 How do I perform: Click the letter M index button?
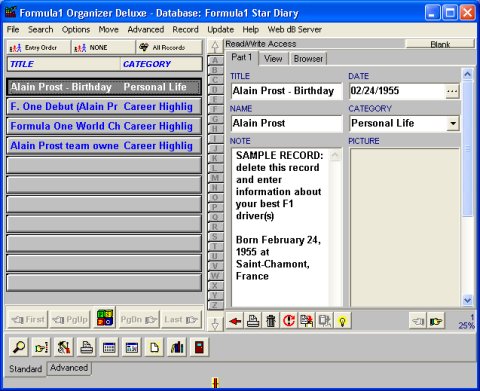click(215, 178)
